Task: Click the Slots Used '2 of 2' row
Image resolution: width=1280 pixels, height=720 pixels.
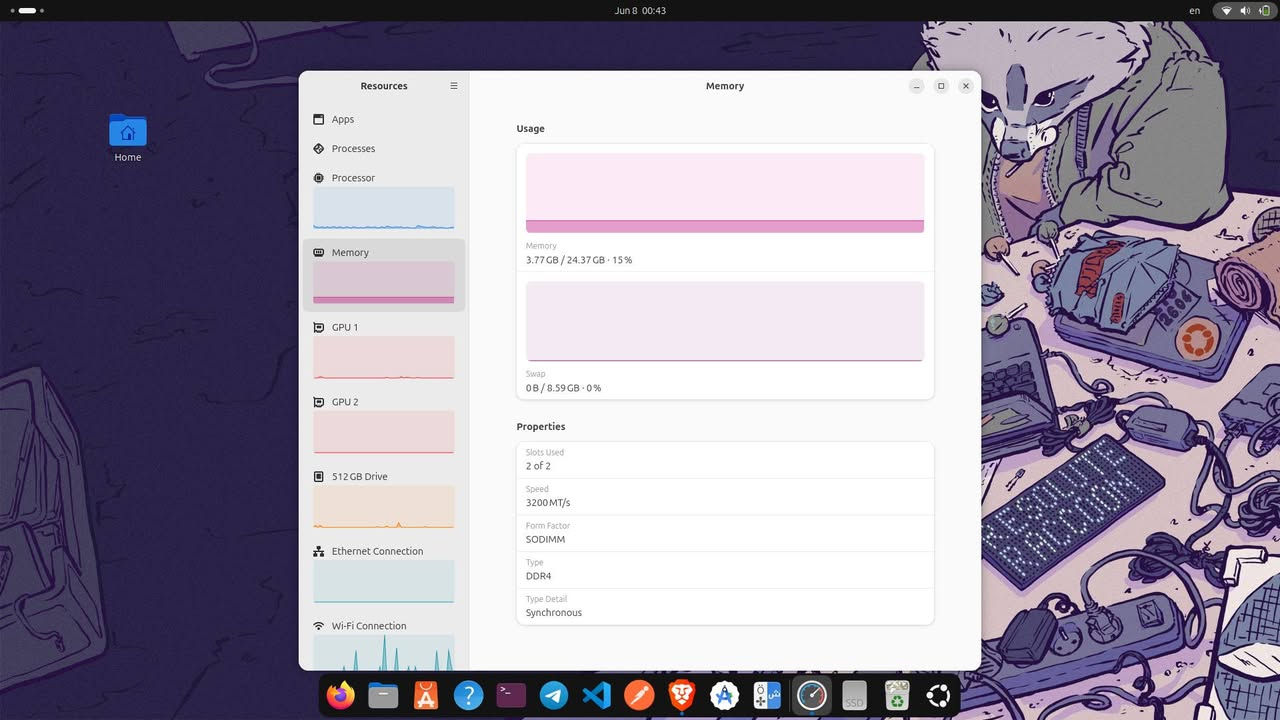Action: [x=725, y=460]
